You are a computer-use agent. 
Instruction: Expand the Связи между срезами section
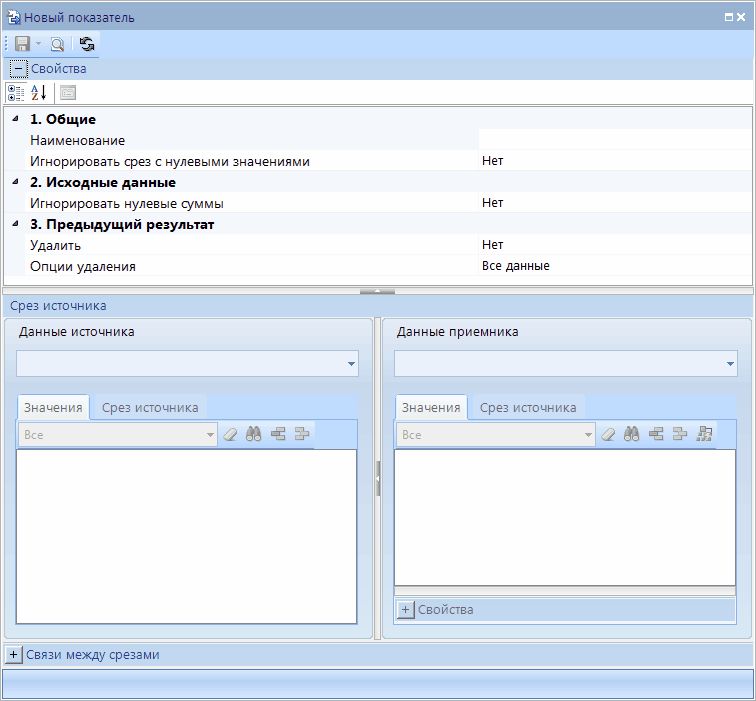[x=14, y=655]
